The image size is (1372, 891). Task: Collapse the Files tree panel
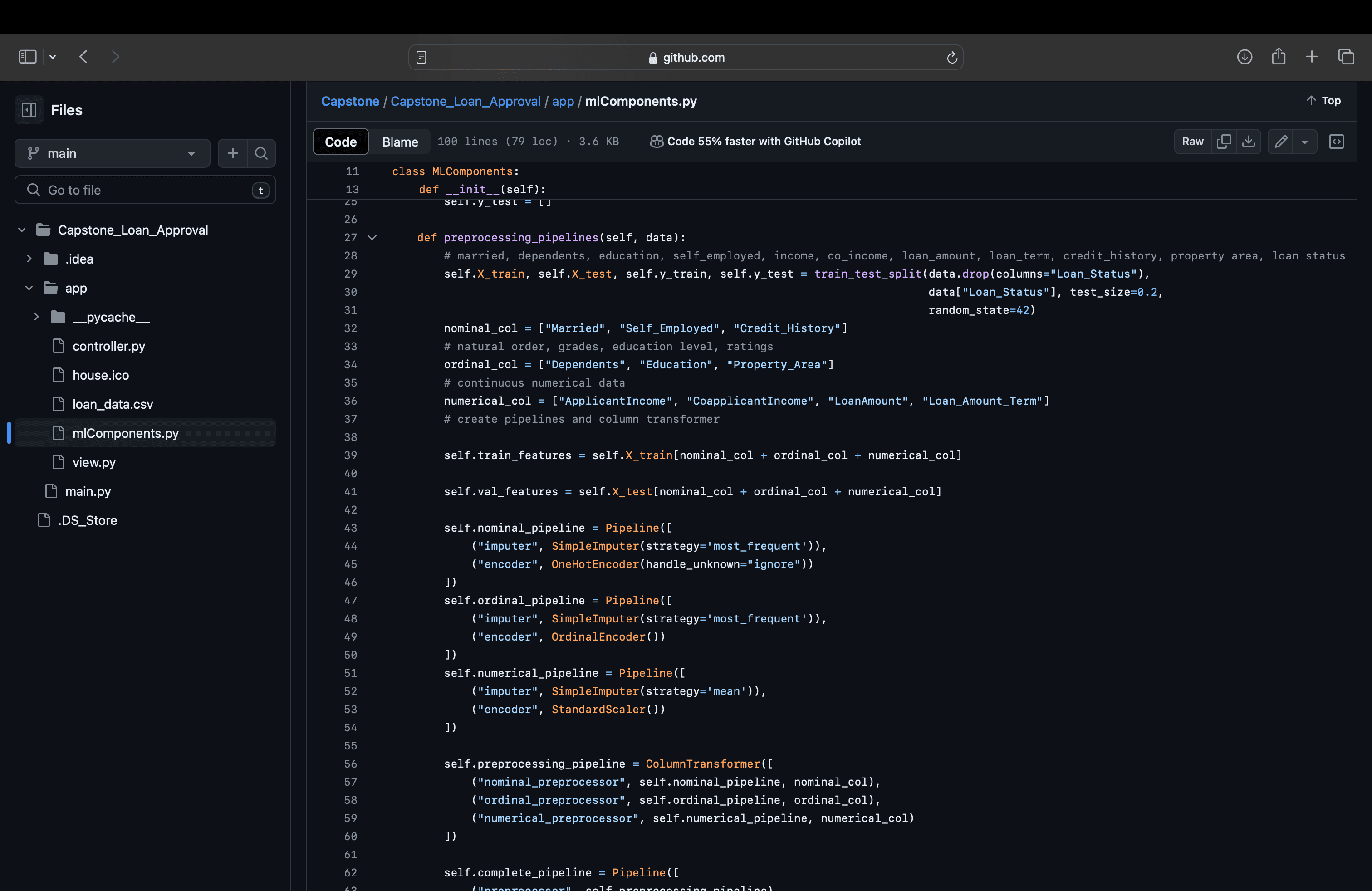click(x=29, y=109)
